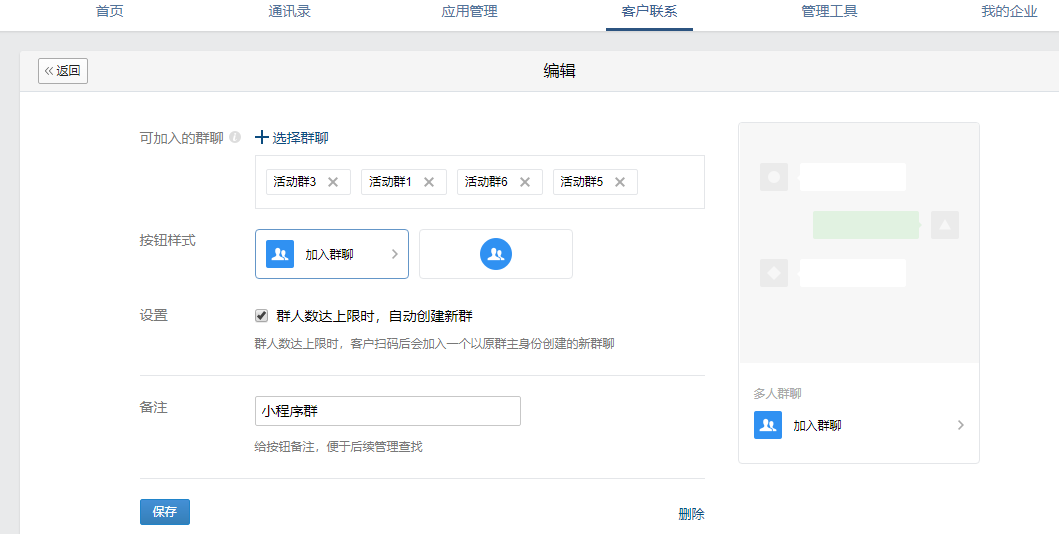Image resolution: width=1059 pixels, height=534 pixels.
Task: Uncheck 群人数达上限时，自动创建新群 checkbox
Action: [261, 315]
